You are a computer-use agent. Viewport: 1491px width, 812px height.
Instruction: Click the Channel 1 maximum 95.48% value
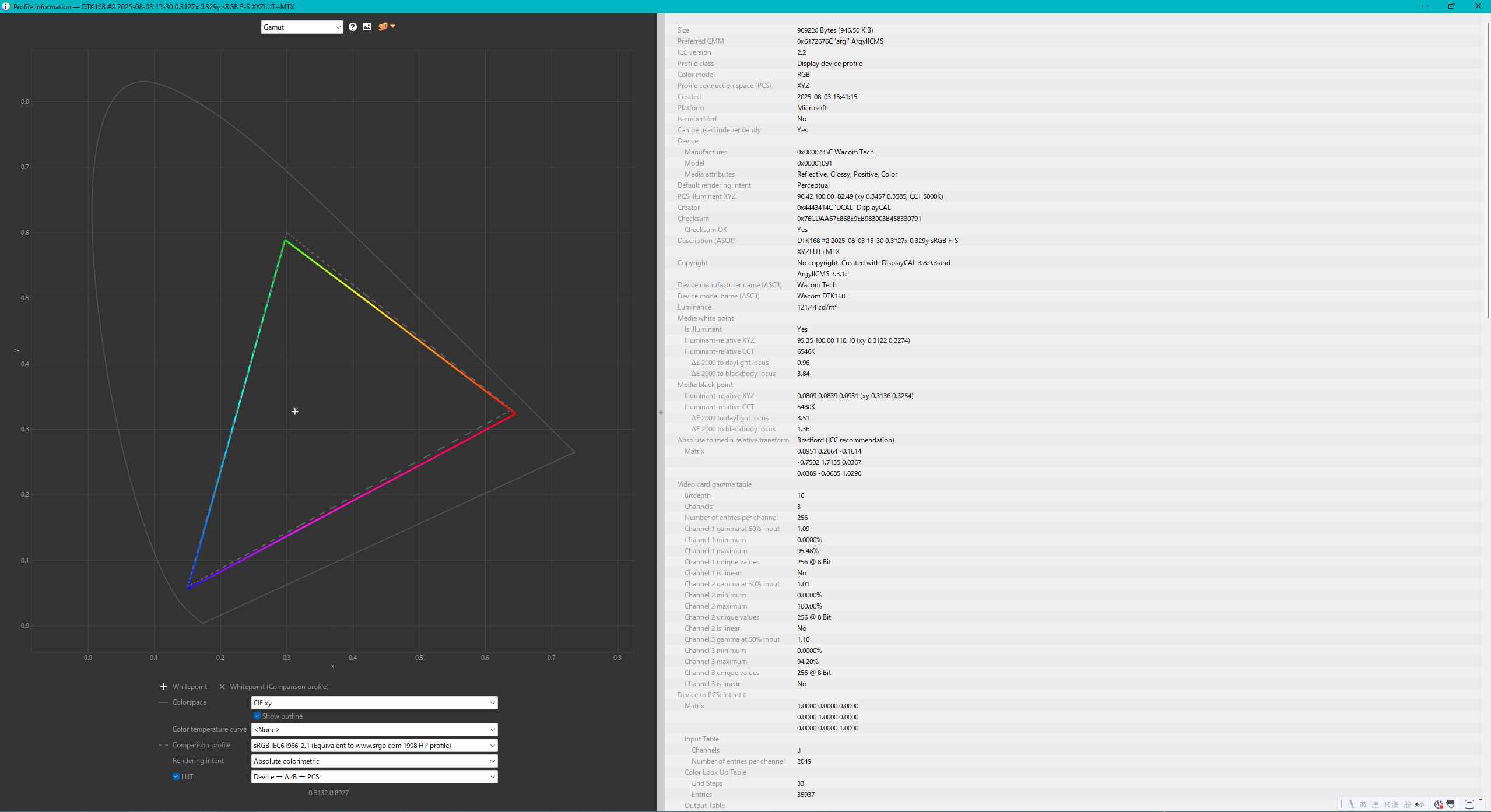click(808, 551)
